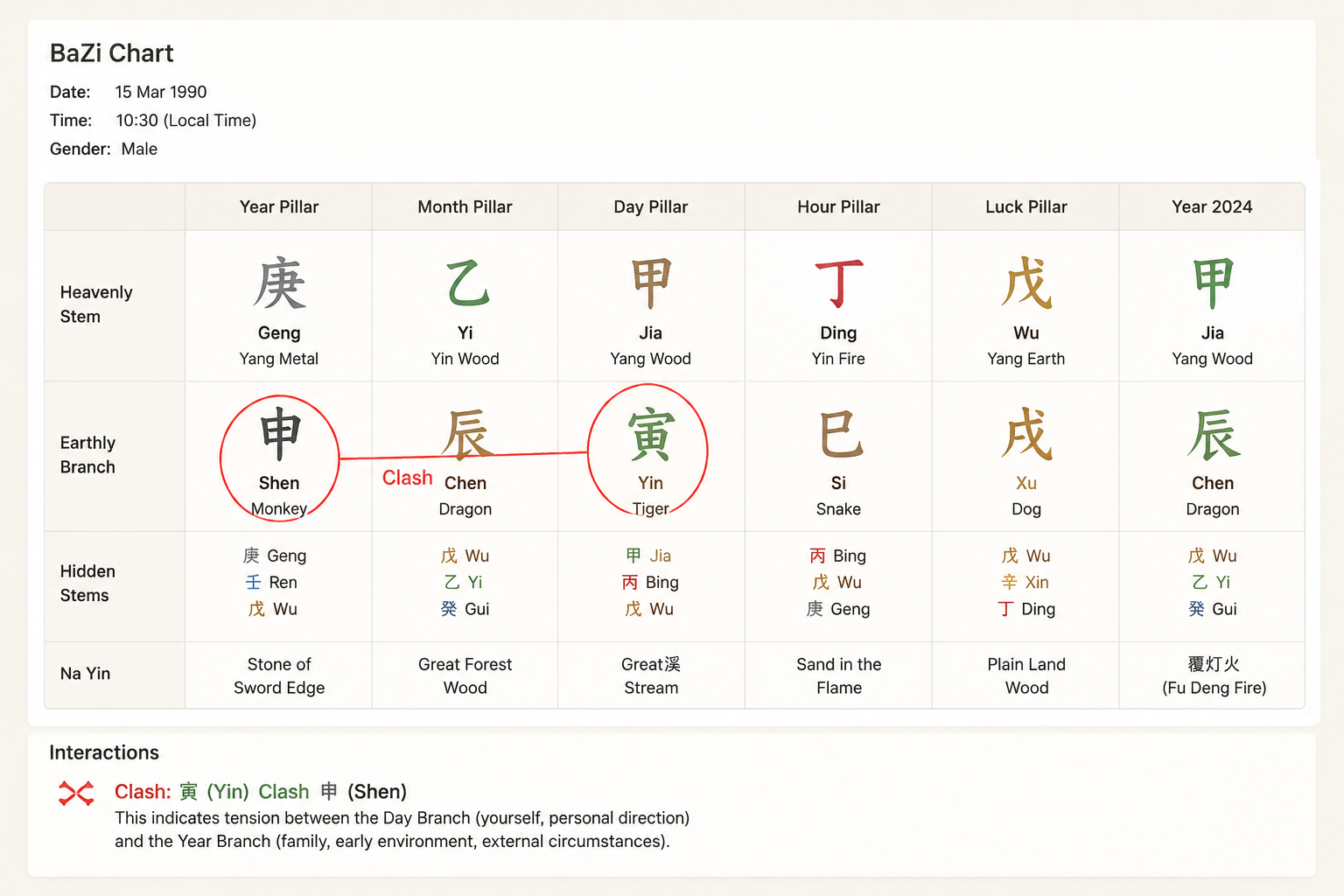Click the Plain Land Wood Na Yin cell

point(1026,675)
